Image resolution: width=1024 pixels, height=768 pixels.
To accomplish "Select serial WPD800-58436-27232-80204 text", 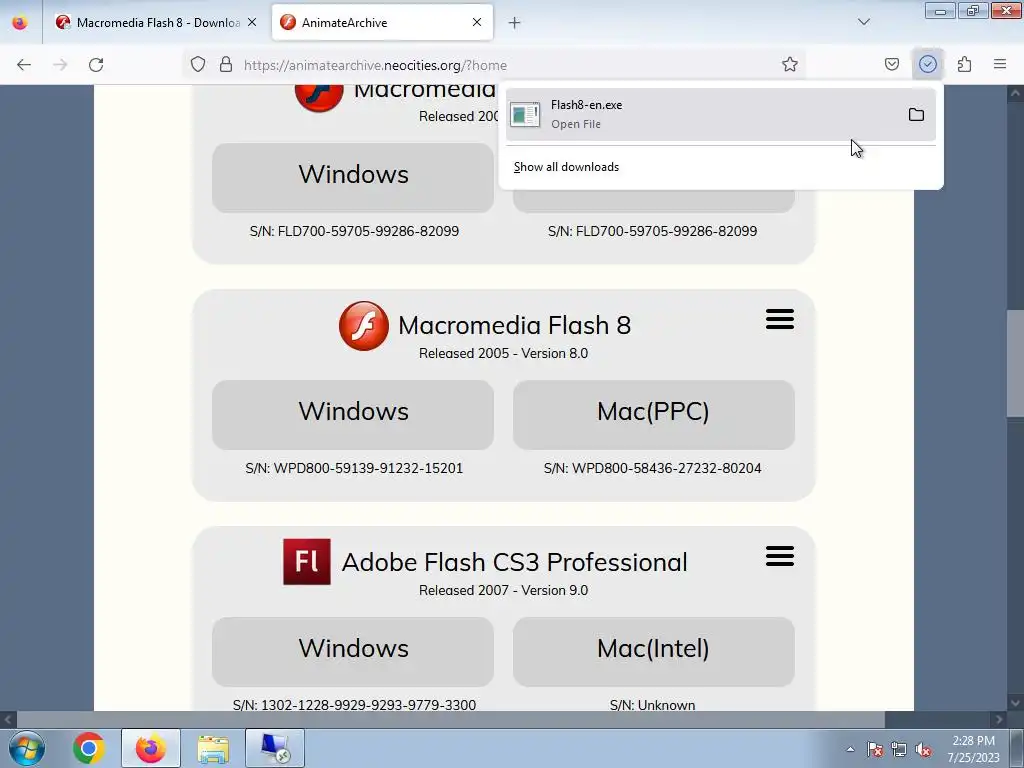I will [667, 468].
